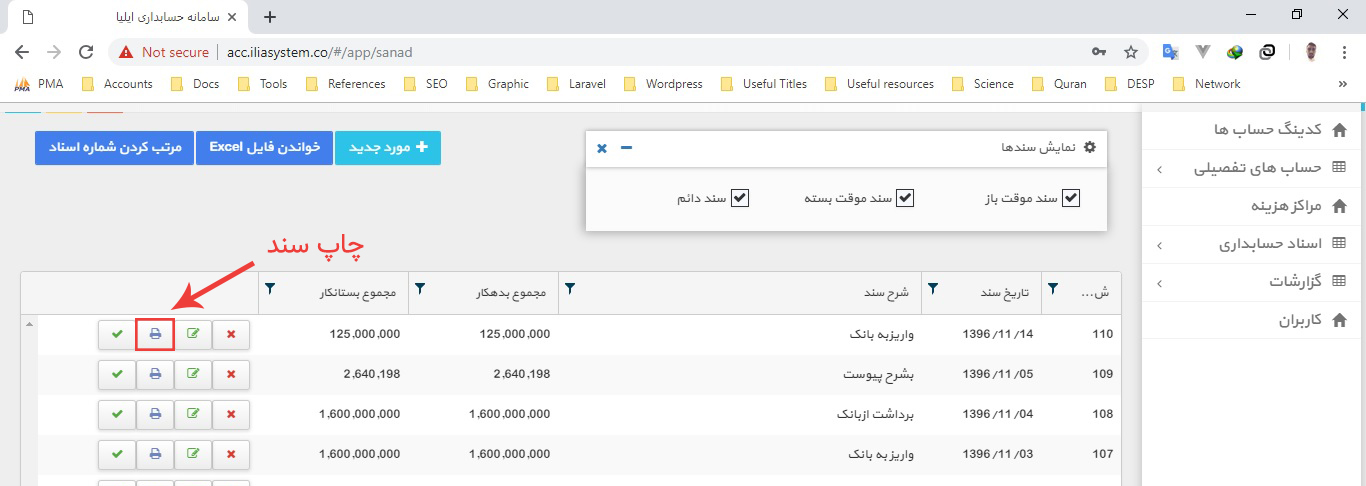
Task: Open a new browser tab
Action: pos(269,17)
